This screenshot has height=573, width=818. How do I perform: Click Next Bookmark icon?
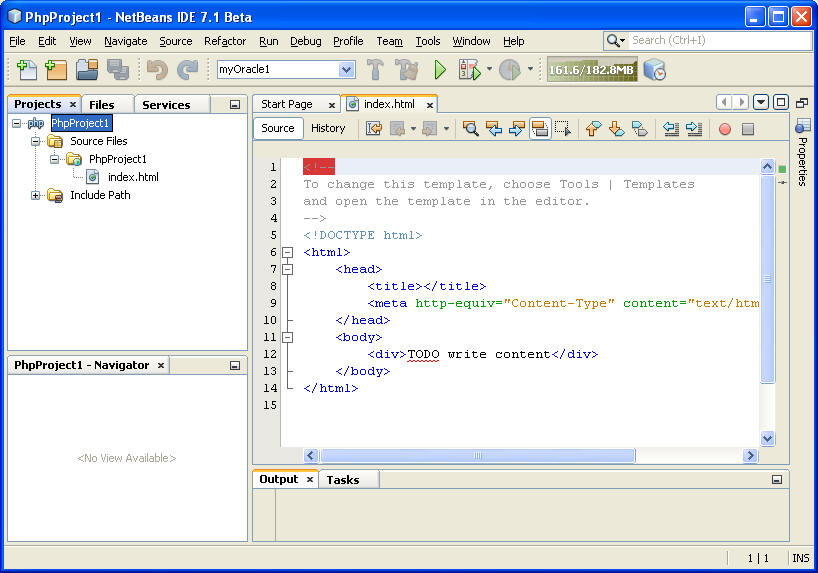617,128
